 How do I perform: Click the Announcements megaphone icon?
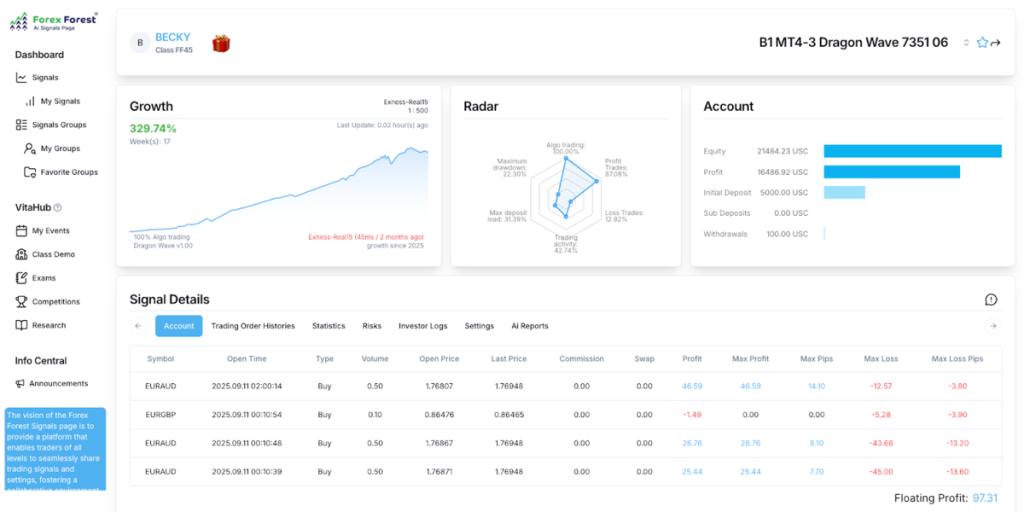point(21,384)
